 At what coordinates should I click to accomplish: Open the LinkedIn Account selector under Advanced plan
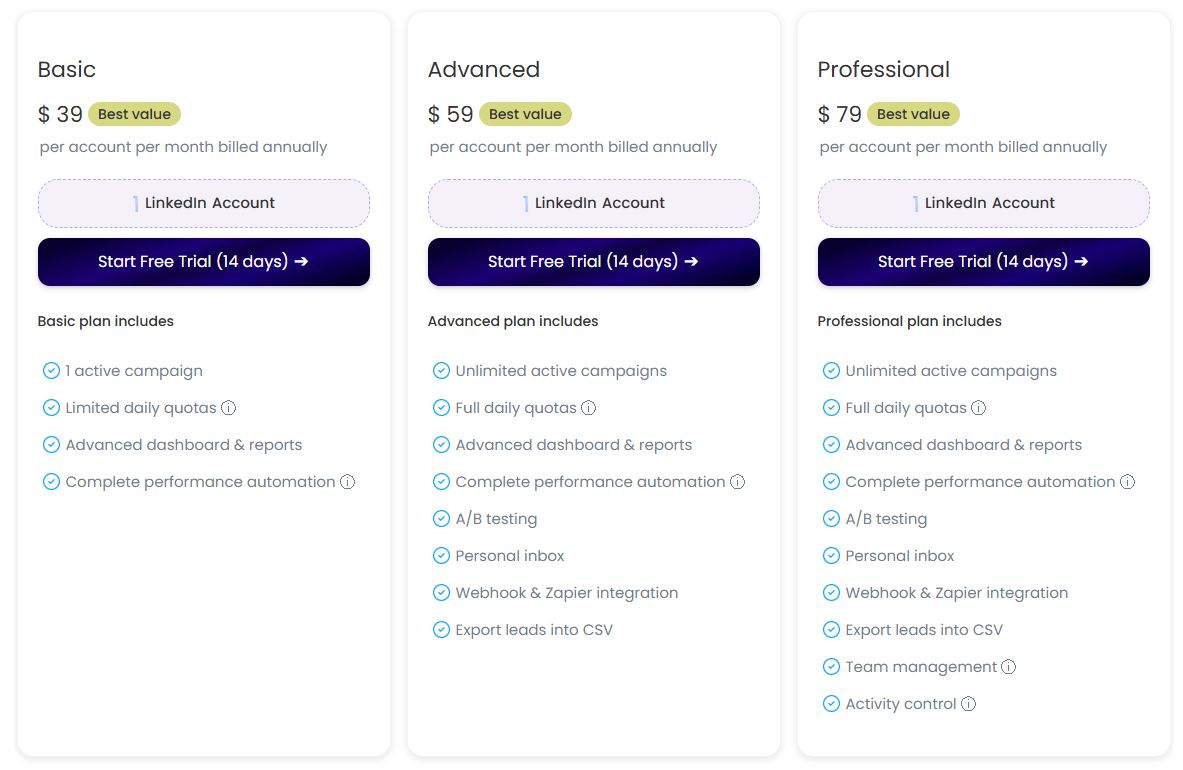[x=593, y=202]
